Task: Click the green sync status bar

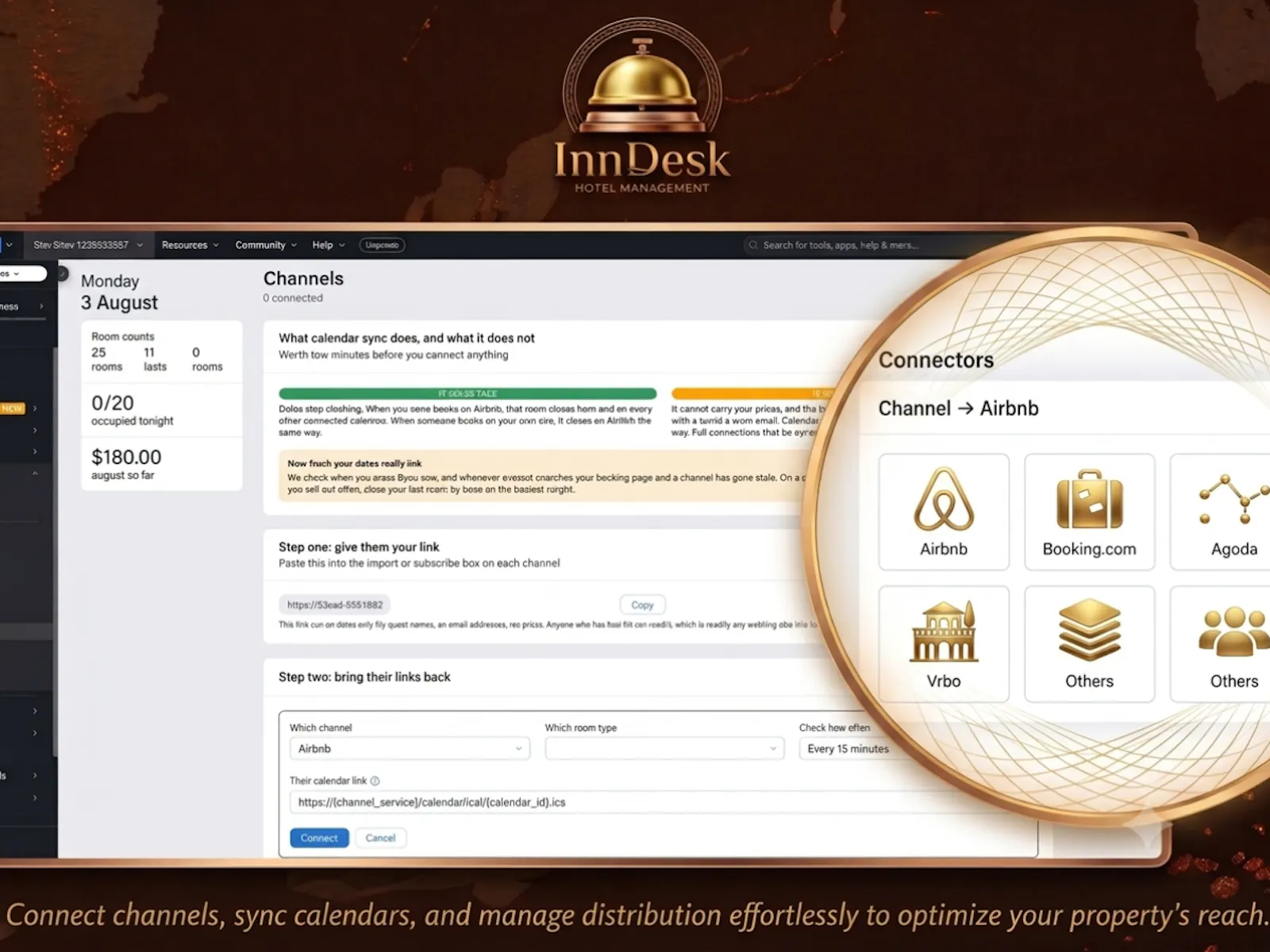Action: click(468, 393)
